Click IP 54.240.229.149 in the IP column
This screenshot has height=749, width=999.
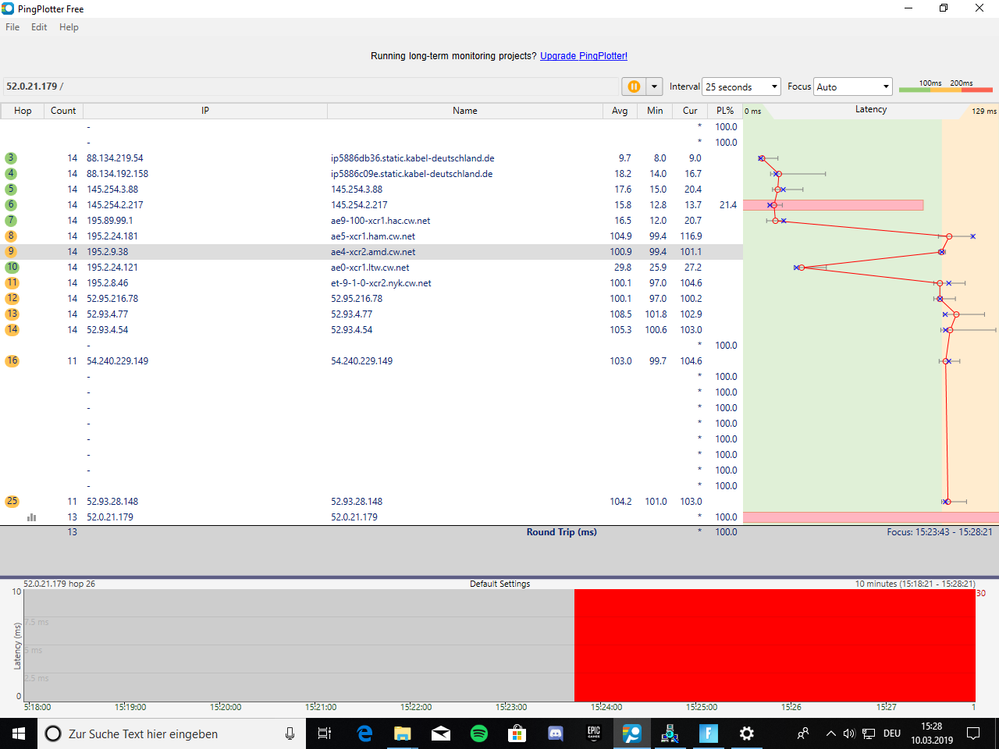pyautogui.click(x=117, y=360)
